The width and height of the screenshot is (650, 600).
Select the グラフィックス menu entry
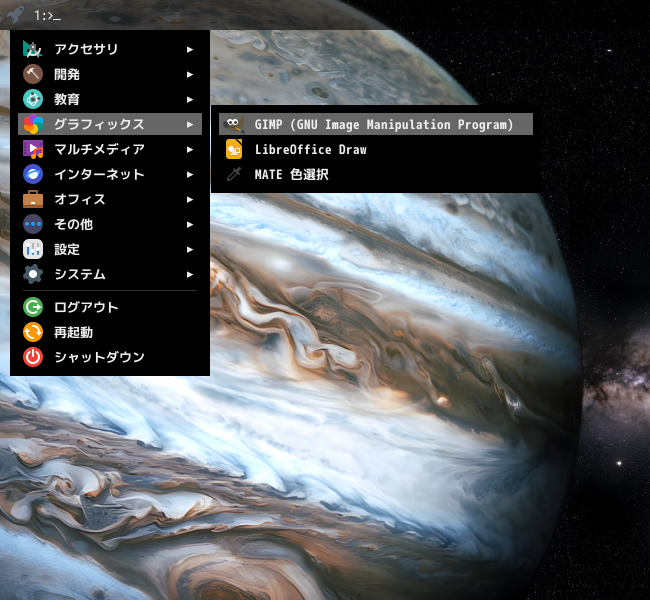coord(110,124)
